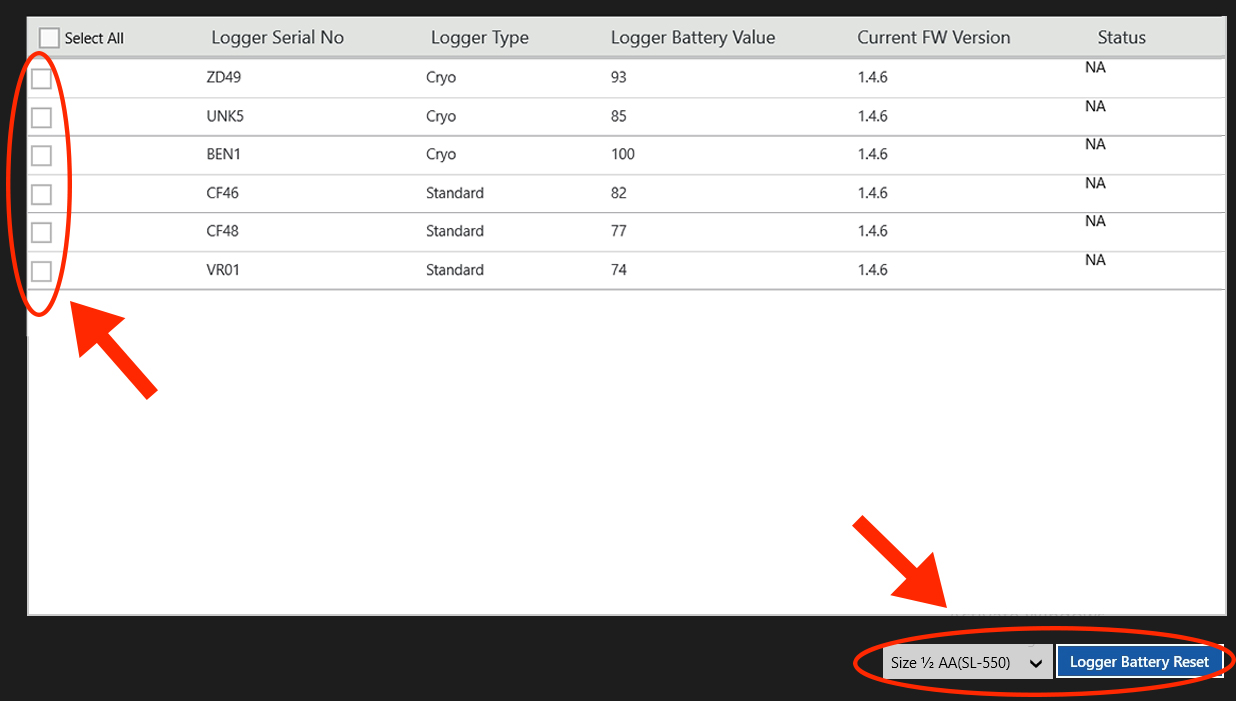The height and width of the screenshot is (701, 1236).
Task: Click the Logger Battery Reset button
Action: tap(1139, 662)
